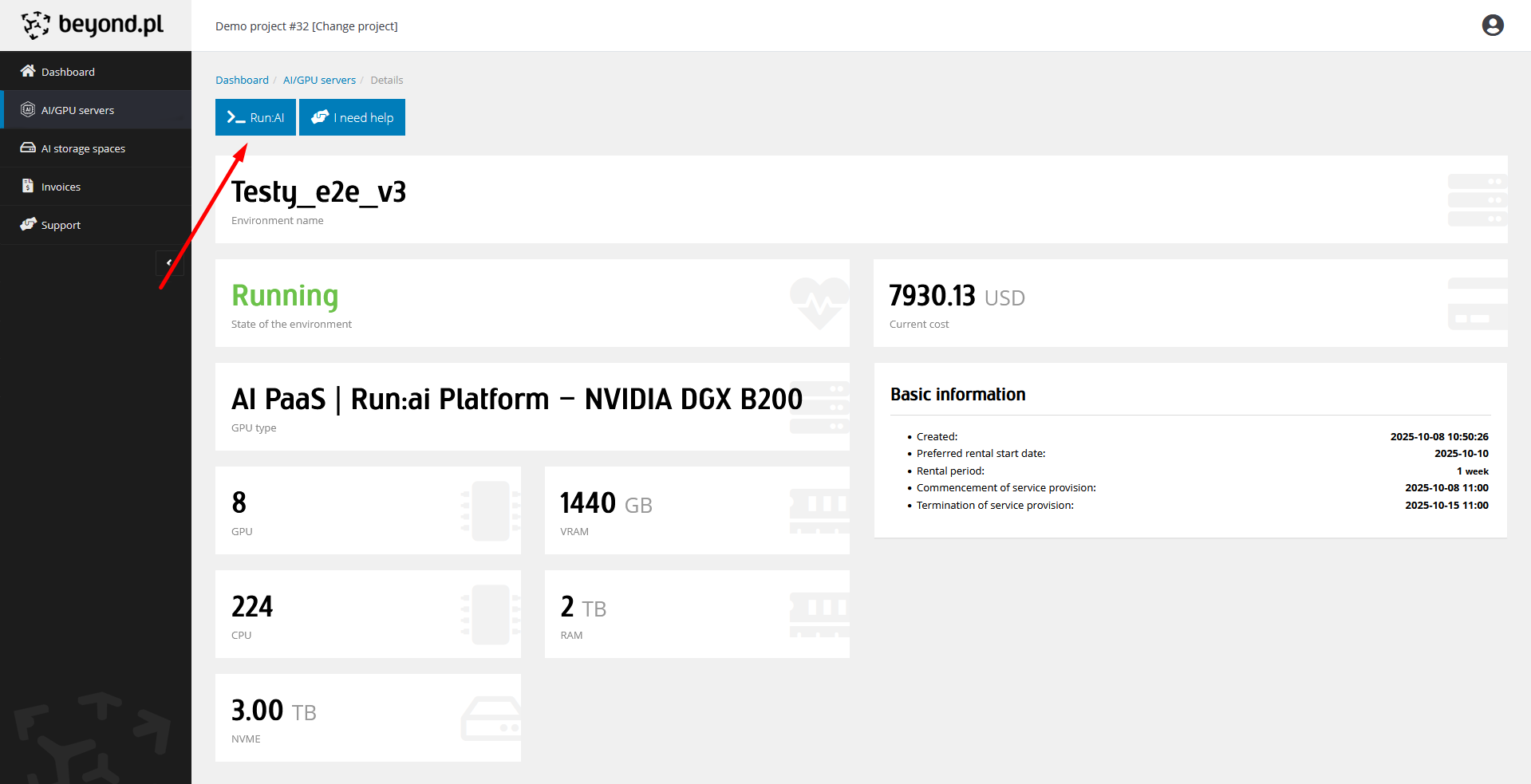The image size is (1531, 784).
Task: Click the Environment name label
Action: (x=278, y=221)
